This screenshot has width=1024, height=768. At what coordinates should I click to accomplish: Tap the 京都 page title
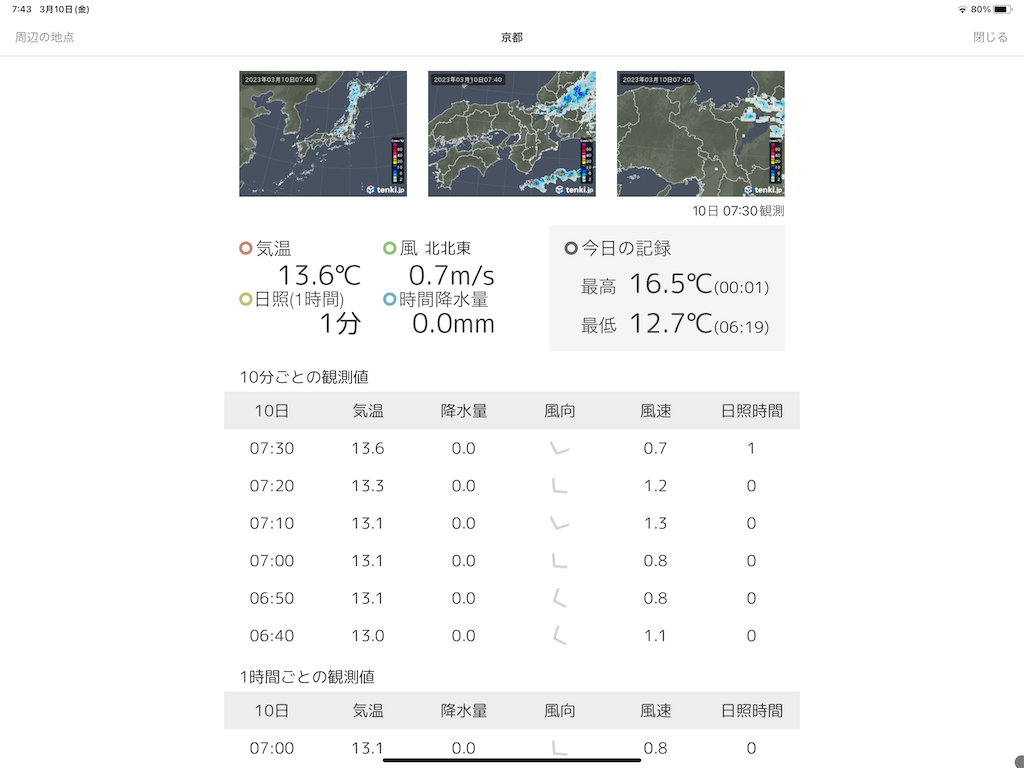coord(512,37)
